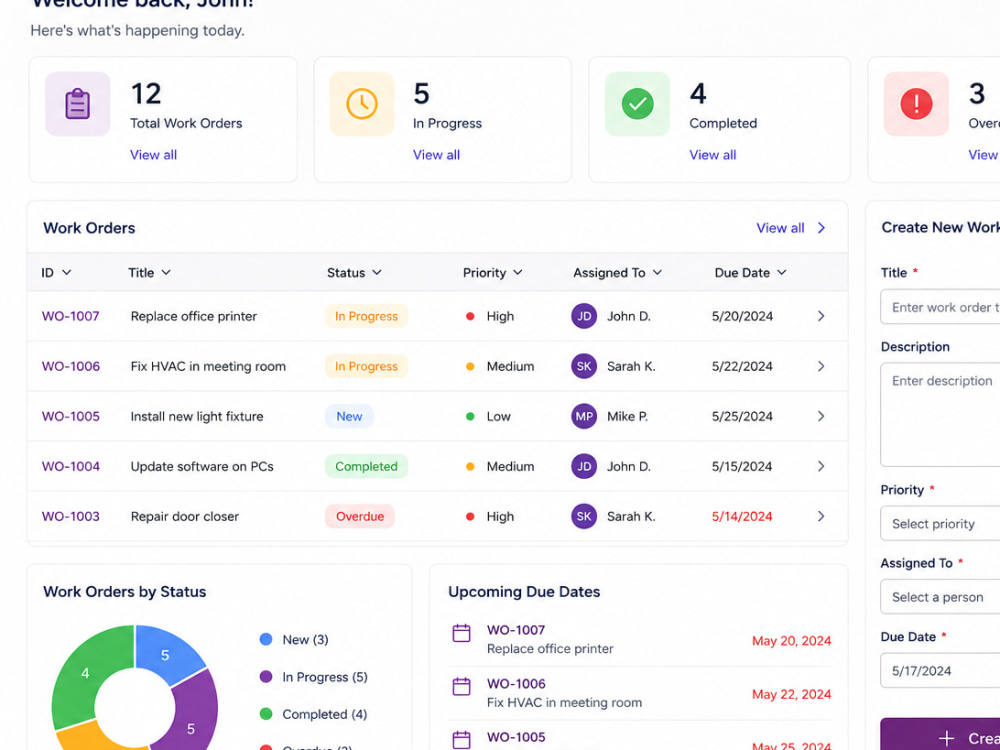Screen dimensions: 1000x750
Task: Open work order WO-1007 ID link
Action: tap(71, 316)
